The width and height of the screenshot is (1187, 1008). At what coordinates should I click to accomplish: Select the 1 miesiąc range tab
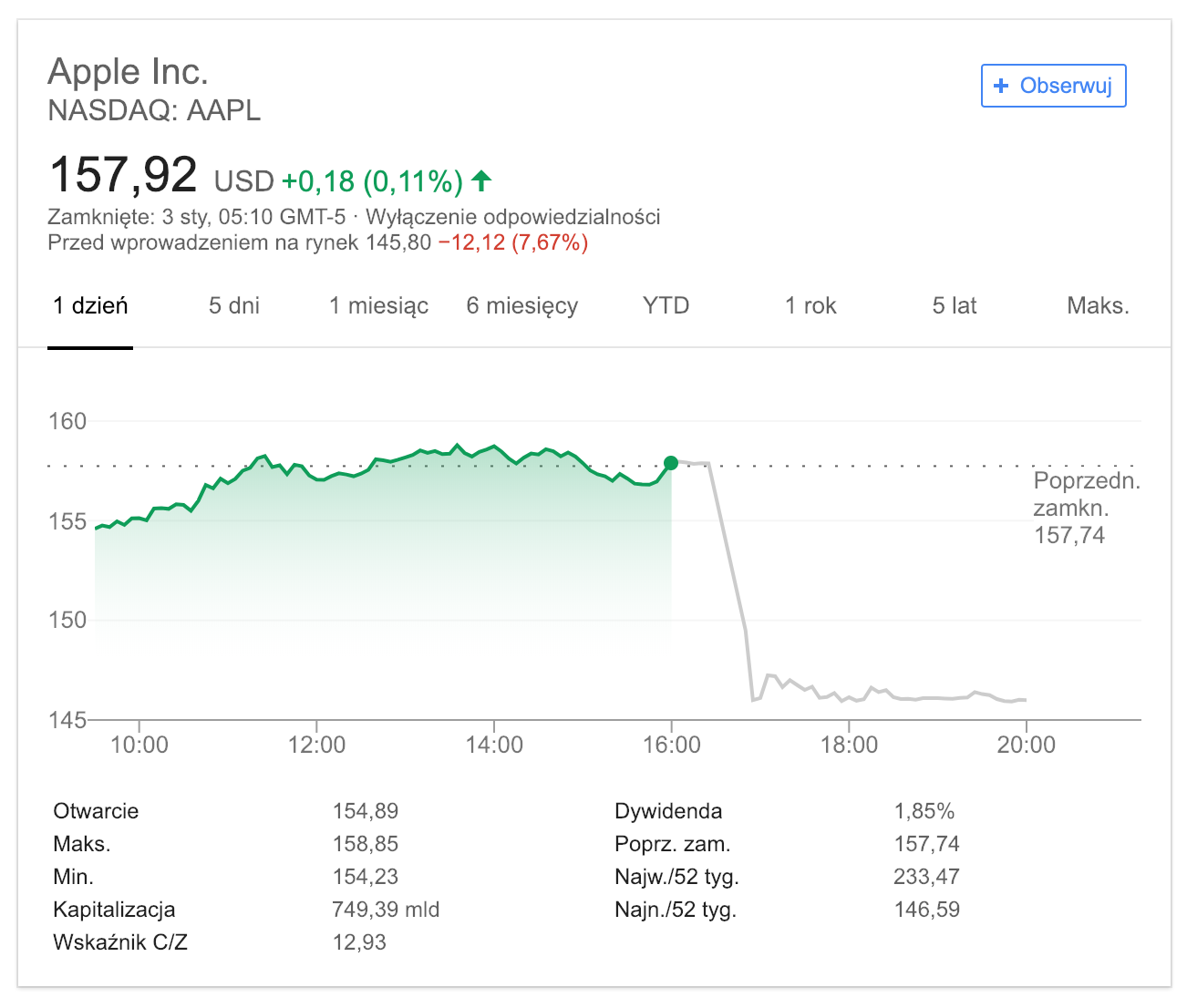point(378,306)
